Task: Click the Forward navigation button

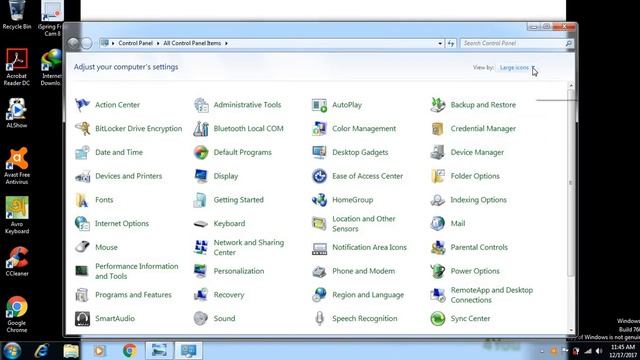Action: [x=87, y=43]
